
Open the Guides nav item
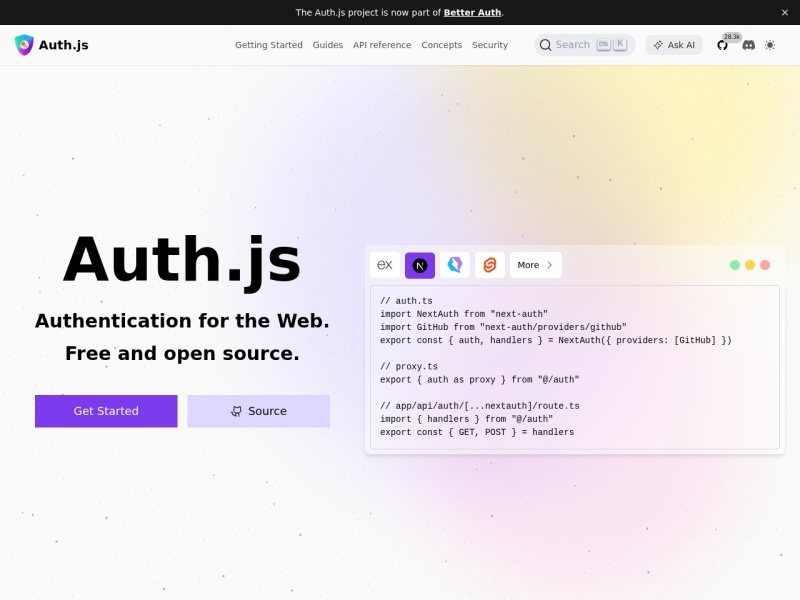click(328, 45)
